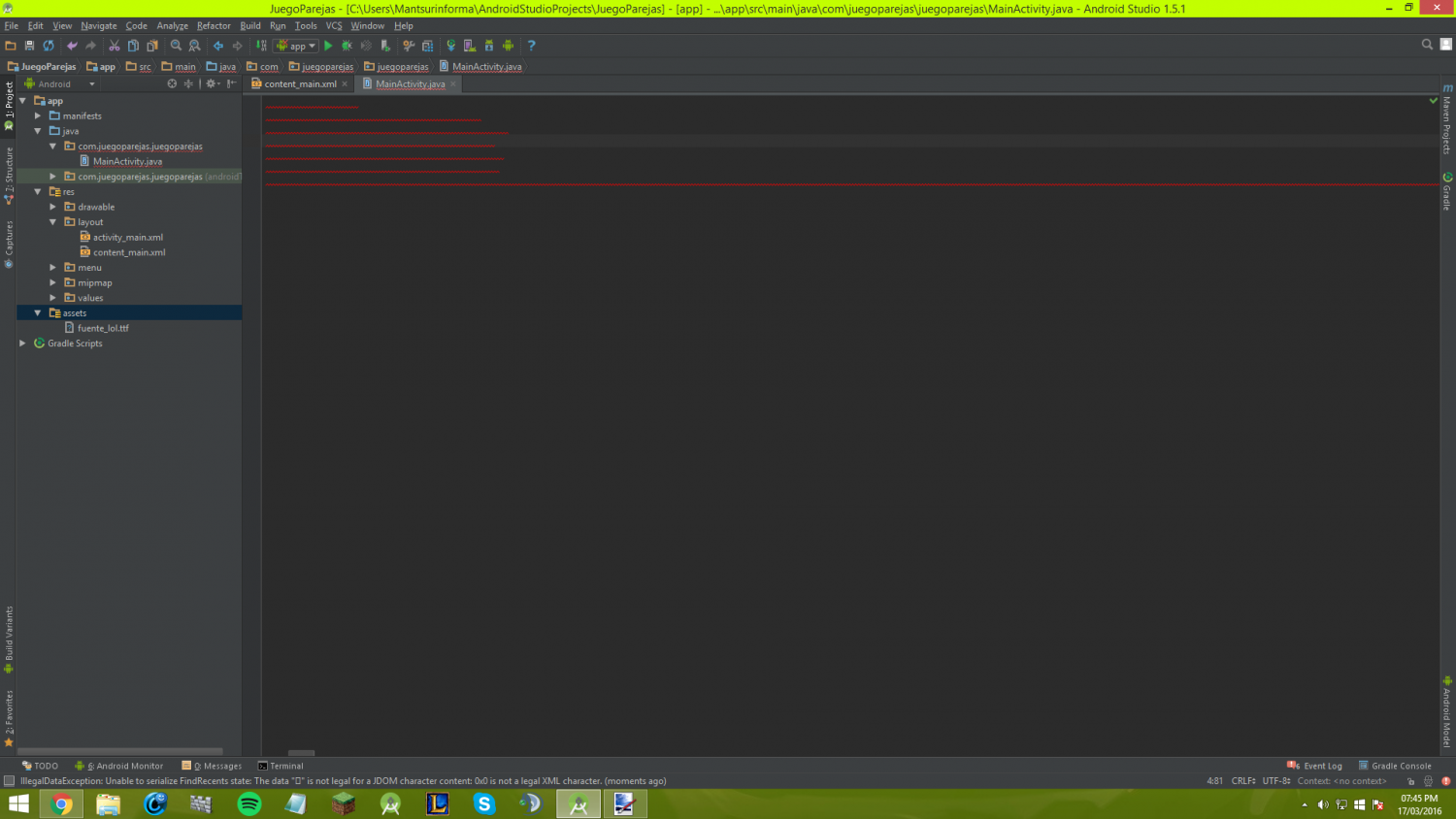This screenshot has width=1456, height=819.
Task: Click the blue Back navigation arrow
Action: [x=218, y=46]
